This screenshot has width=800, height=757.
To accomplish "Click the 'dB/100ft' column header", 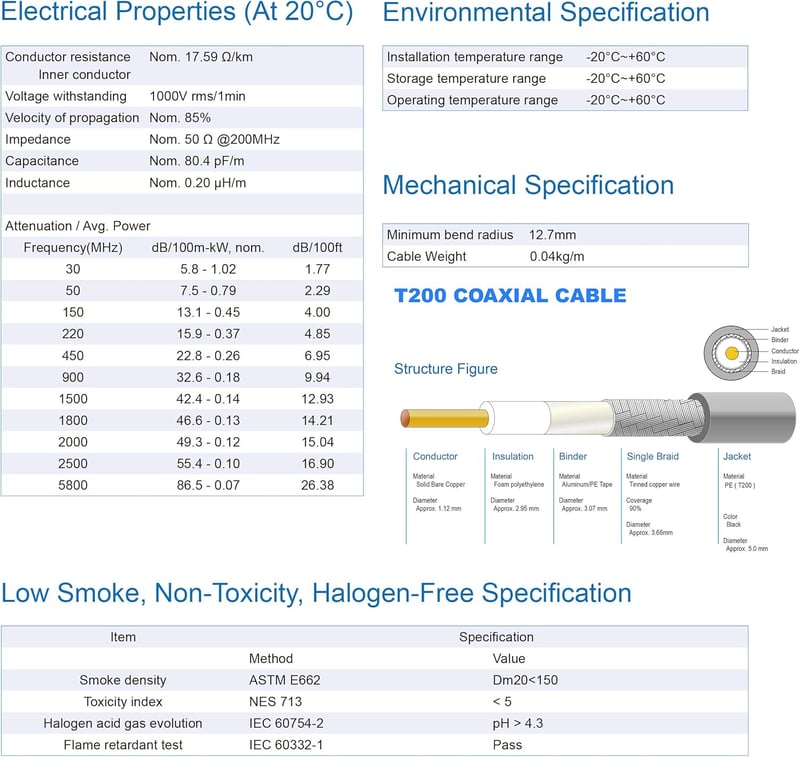I will click(317, 247).
